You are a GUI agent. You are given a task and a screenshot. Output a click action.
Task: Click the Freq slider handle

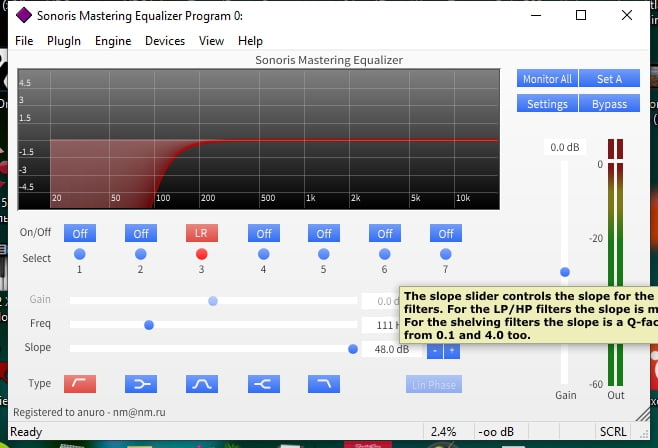pyautogui.click(x=149, y=325)
